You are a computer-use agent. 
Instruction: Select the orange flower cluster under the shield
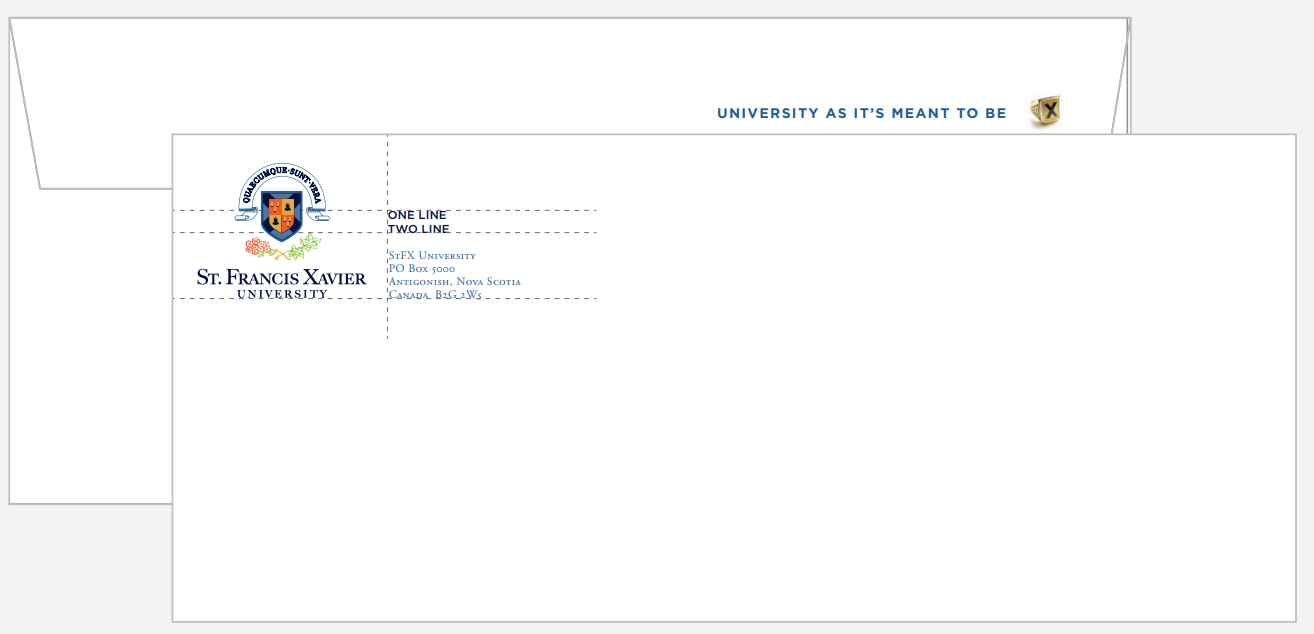point(259,246)
